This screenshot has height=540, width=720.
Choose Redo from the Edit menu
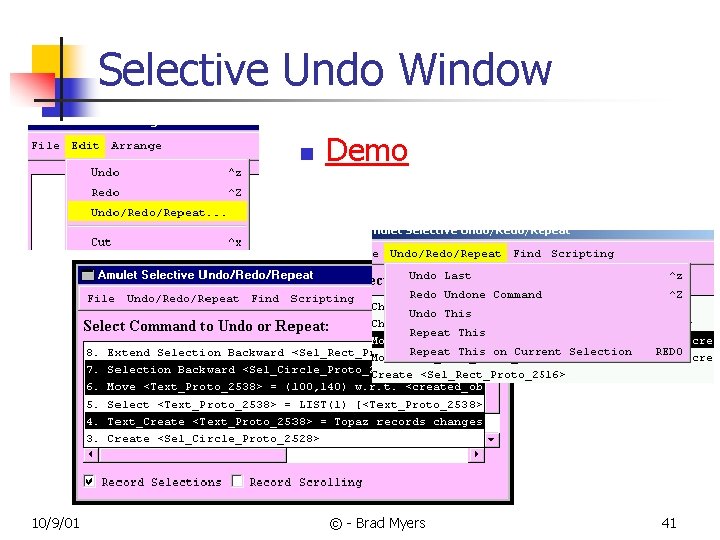(158, 192)
